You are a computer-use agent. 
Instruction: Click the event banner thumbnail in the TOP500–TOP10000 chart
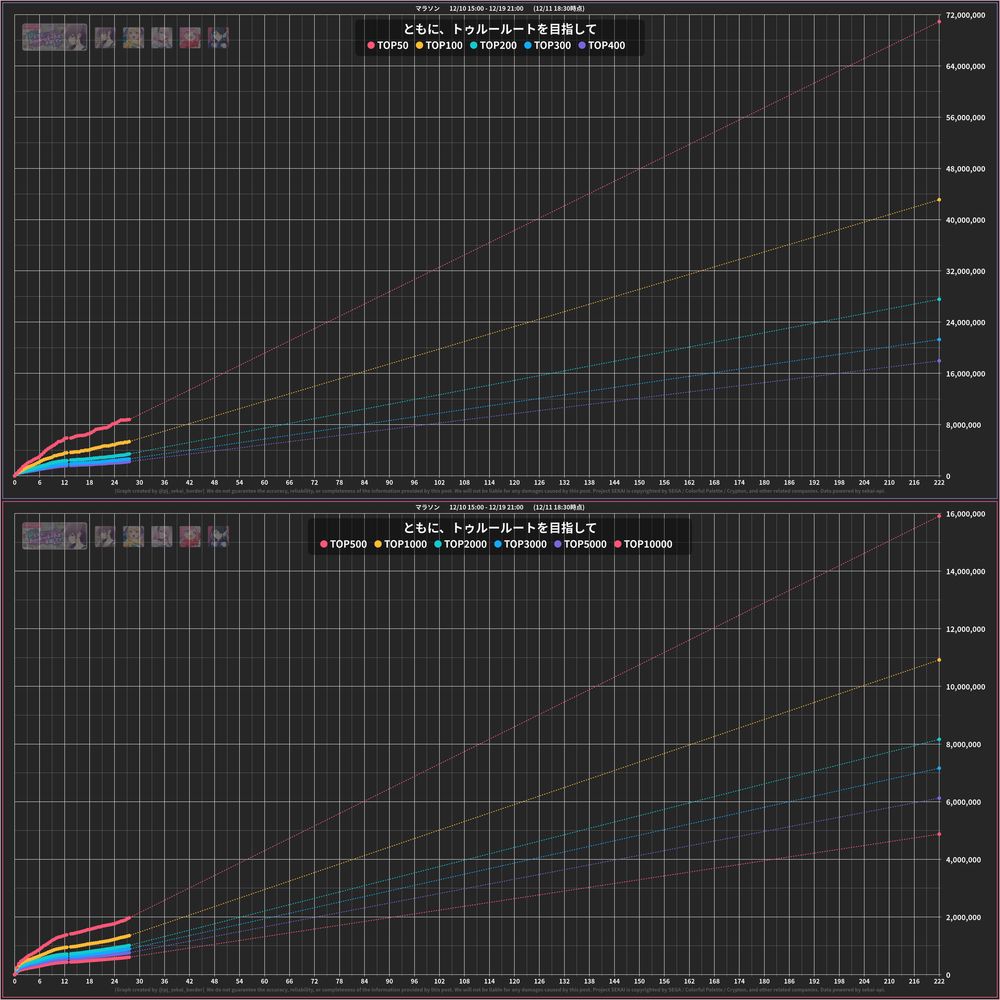[x=55, y=536]
